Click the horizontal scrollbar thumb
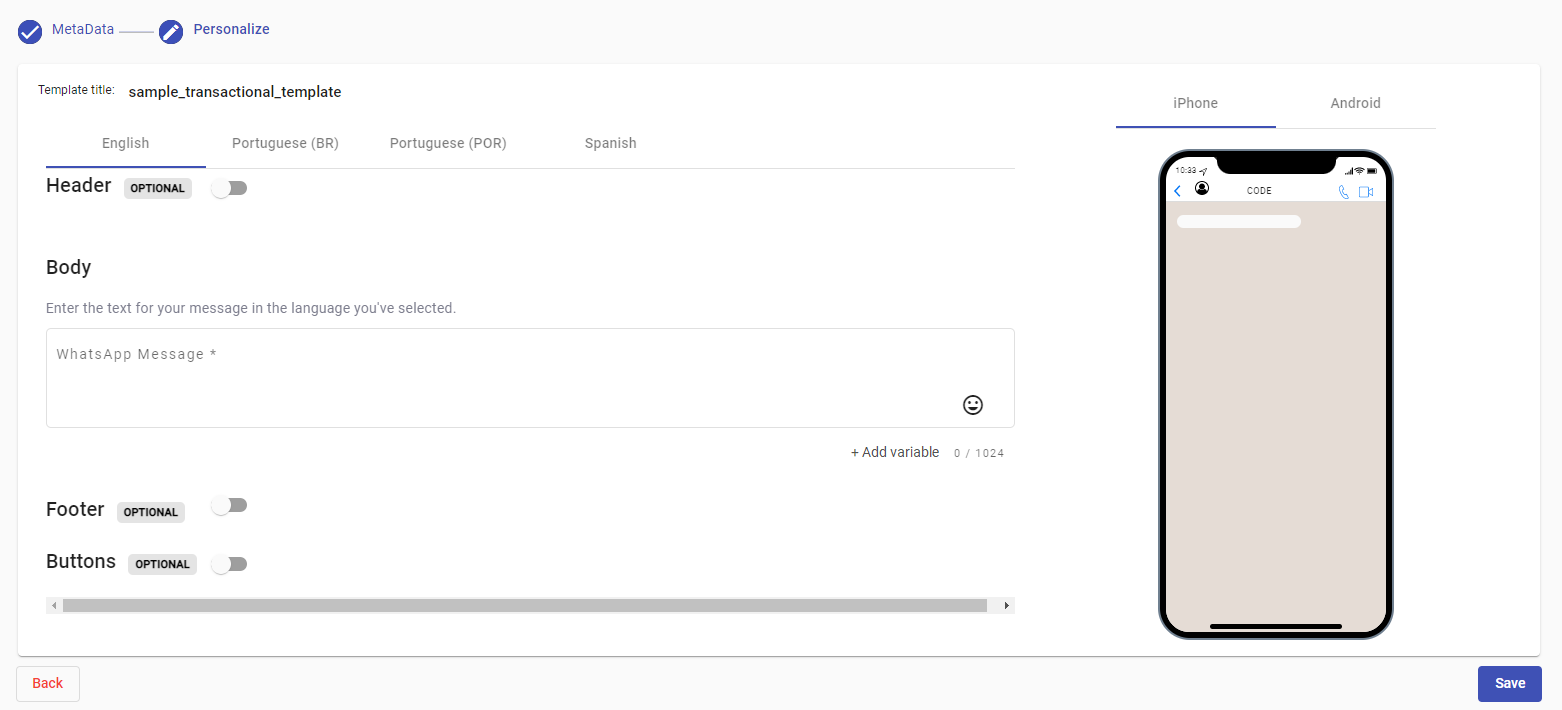 pyautogui.click(x=525, y=605)
